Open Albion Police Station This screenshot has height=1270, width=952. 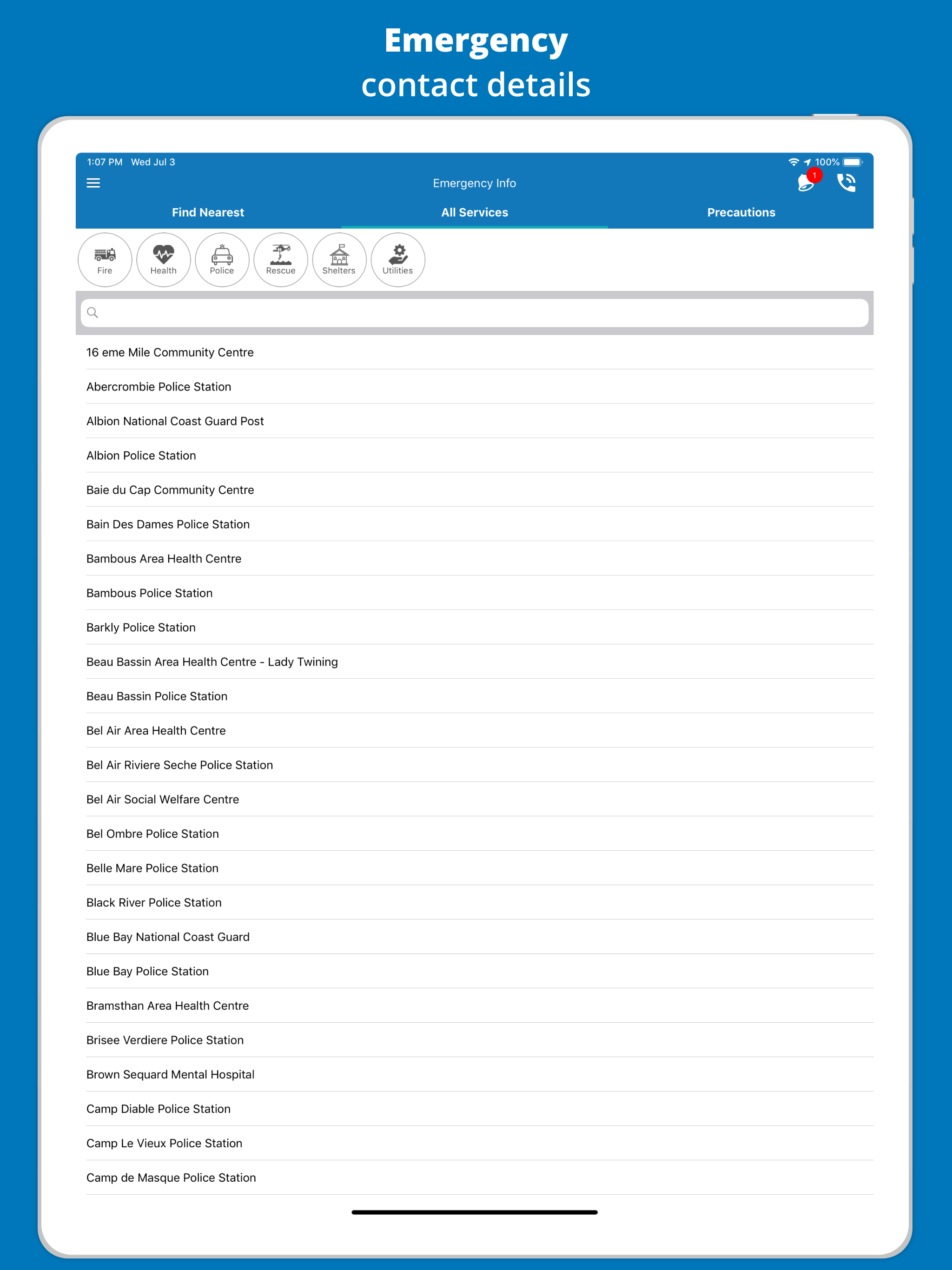(x=474, y=456)
